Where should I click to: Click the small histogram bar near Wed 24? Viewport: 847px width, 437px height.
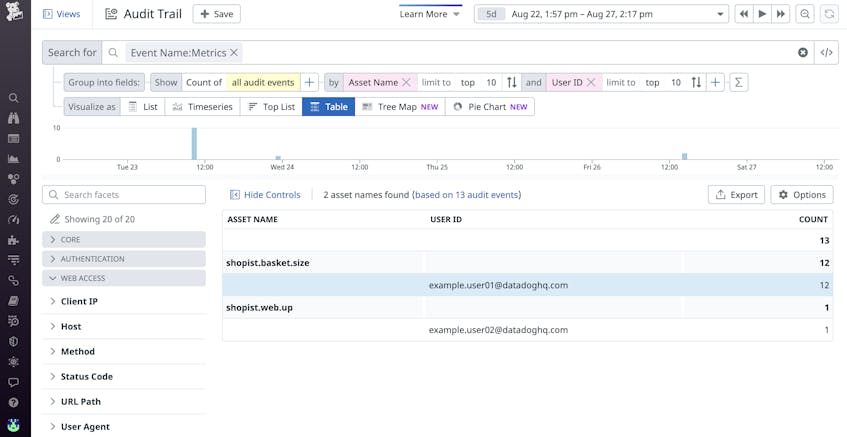coord(278,158)
